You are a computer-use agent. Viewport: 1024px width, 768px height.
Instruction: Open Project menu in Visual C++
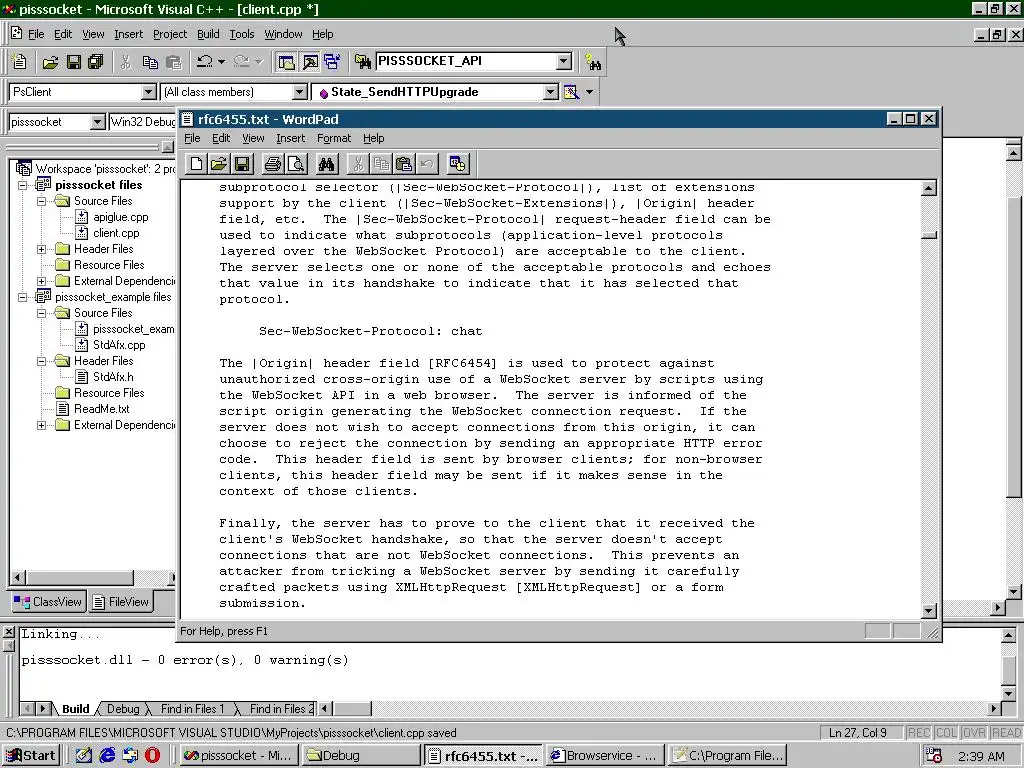click(170, 34)
